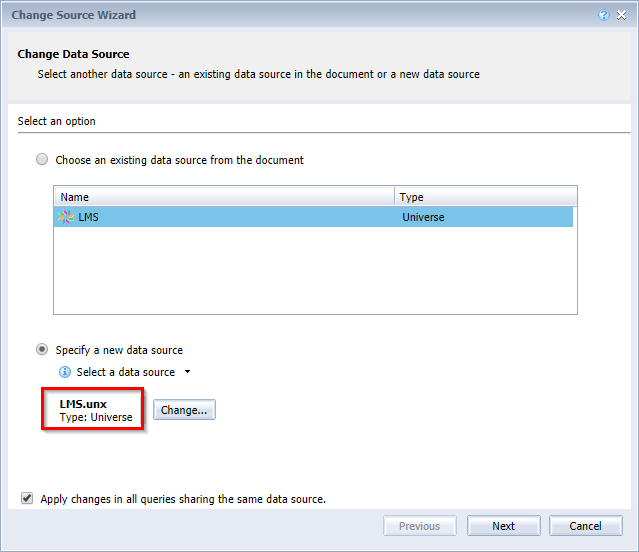Click the Next button

[x=503, y=526]
